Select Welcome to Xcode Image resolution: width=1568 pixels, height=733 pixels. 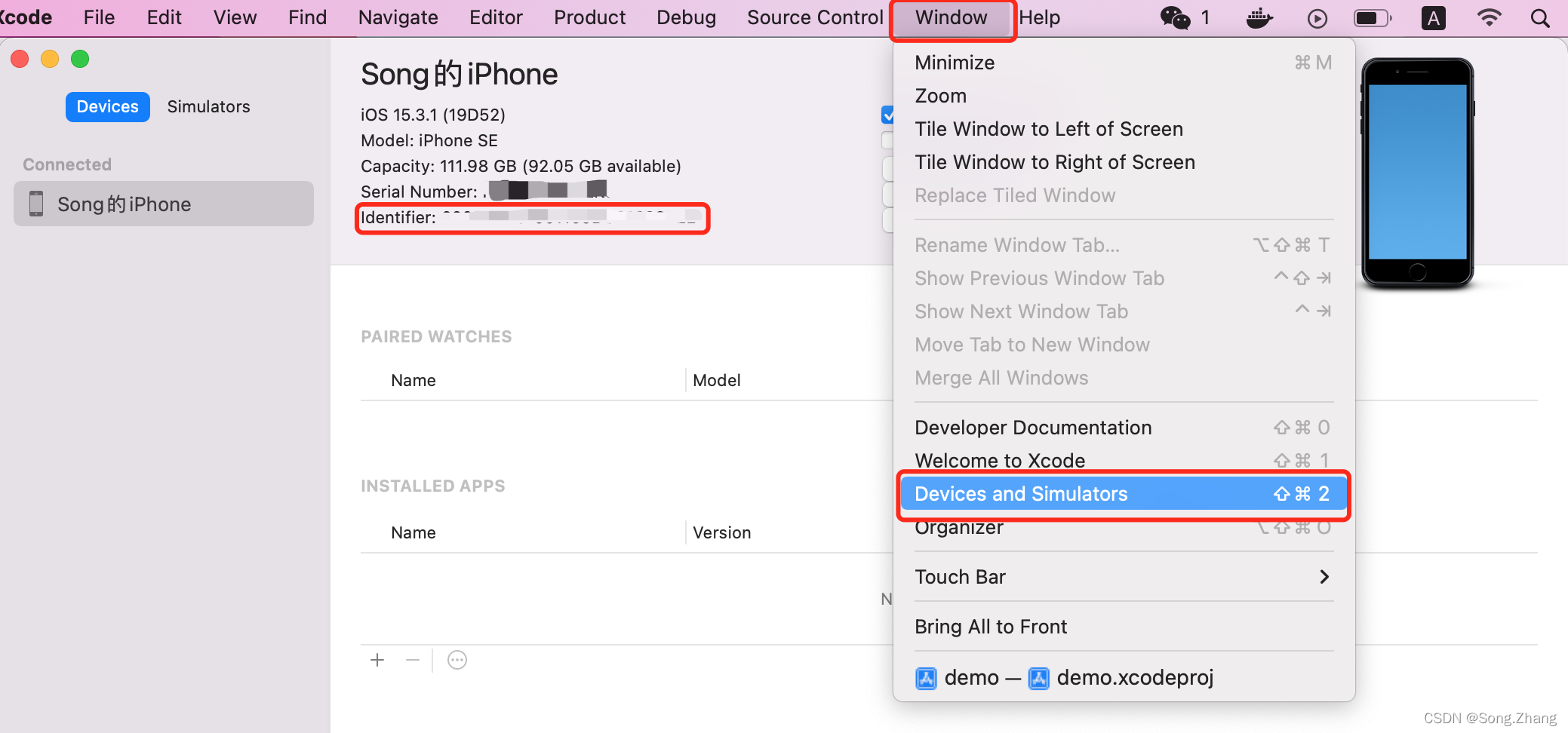[x=1124, y=461]
